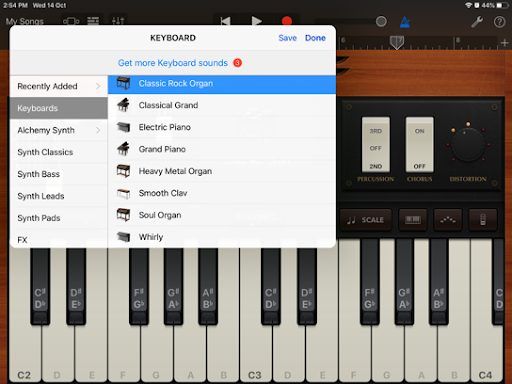The image size is (512, 384).
Task: Click the red Record button
Action: click(287, 21)
